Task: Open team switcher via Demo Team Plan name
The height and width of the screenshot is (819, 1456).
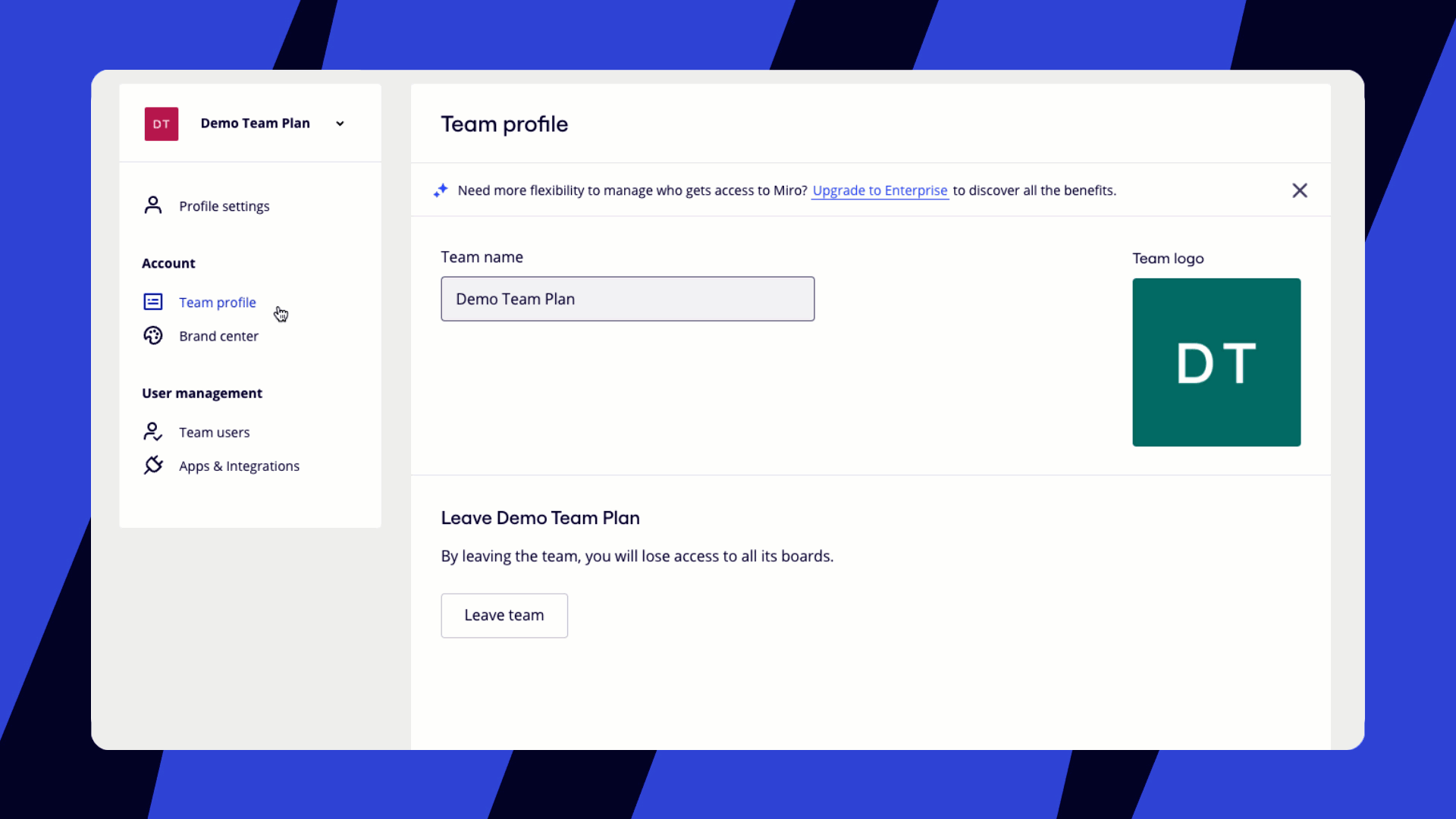Action: click(x=255, y=124)
